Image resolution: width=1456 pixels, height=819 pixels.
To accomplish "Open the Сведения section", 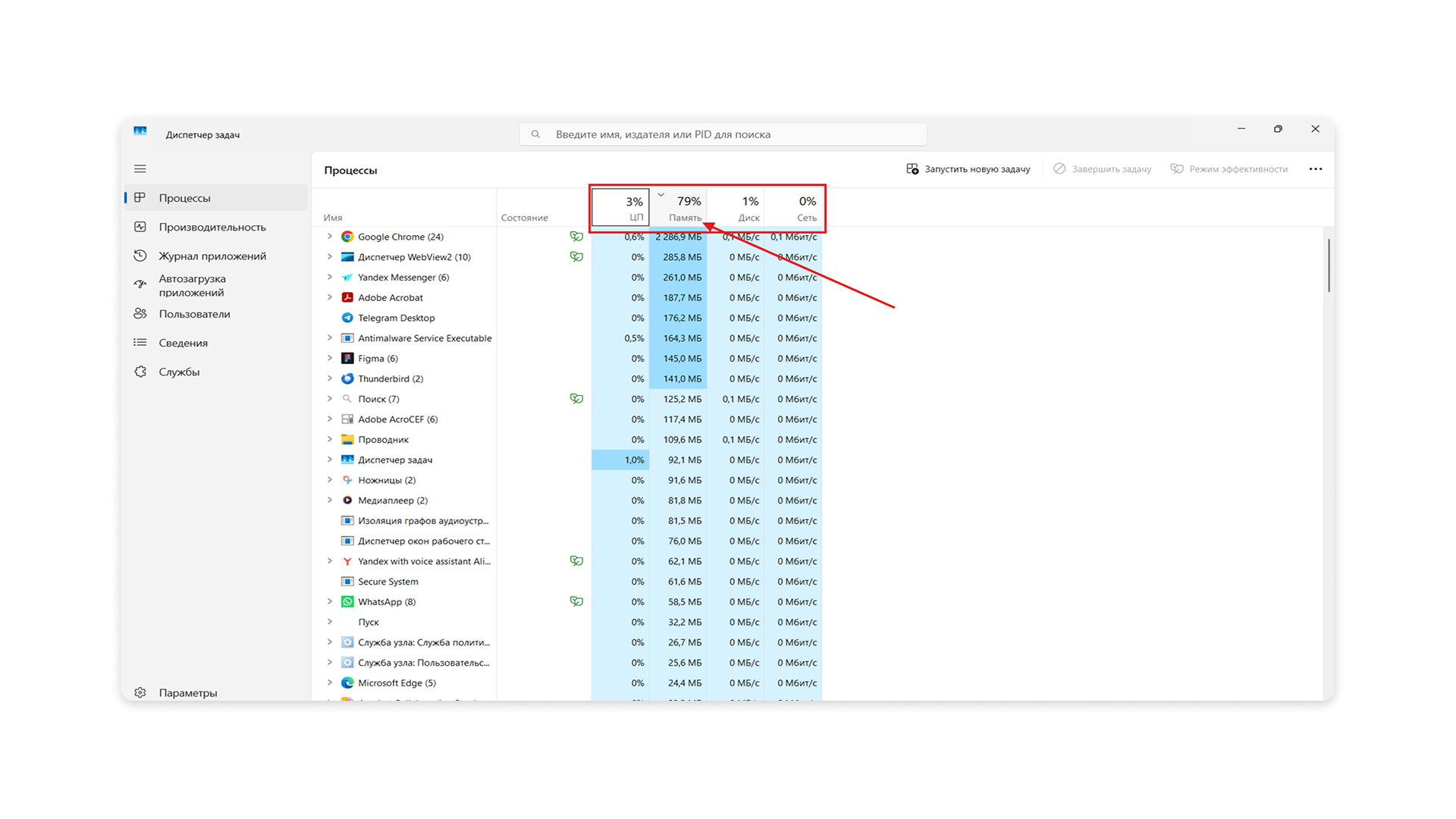I will 216,343.
